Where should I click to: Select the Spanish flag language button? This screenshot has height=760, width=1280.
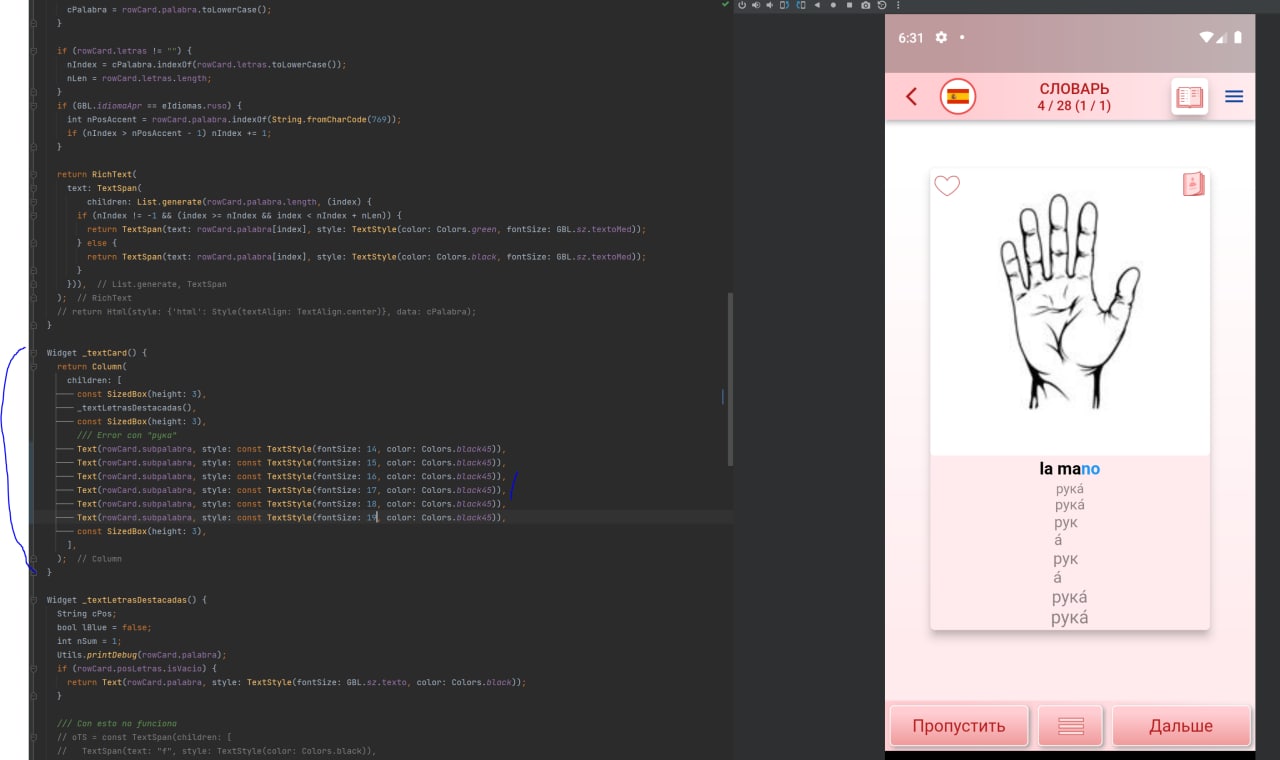tap(958, 97)
